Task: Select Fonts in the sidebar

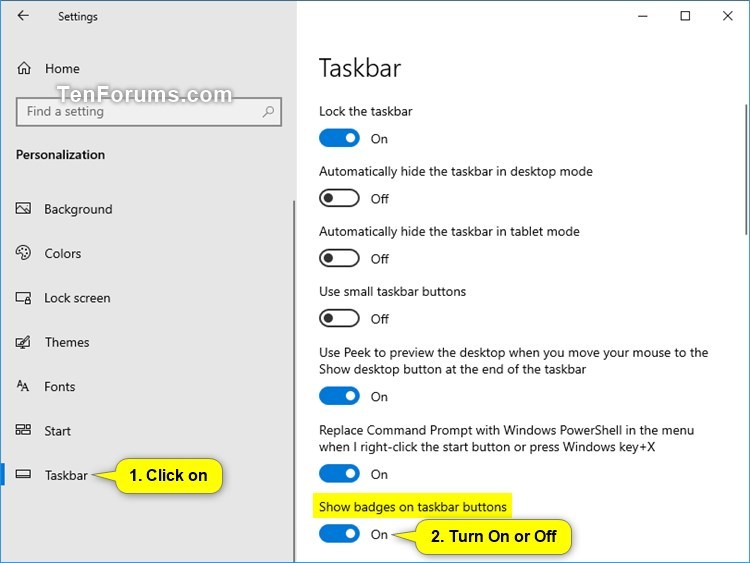Action: tap(60, 386)
